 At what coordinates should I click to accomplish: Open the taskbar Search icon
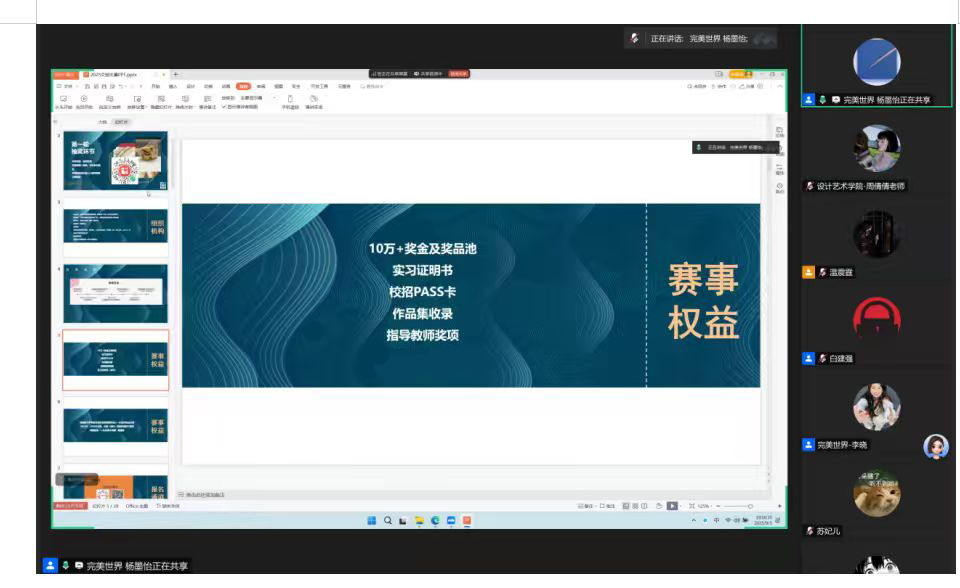(x=387, y=520)
